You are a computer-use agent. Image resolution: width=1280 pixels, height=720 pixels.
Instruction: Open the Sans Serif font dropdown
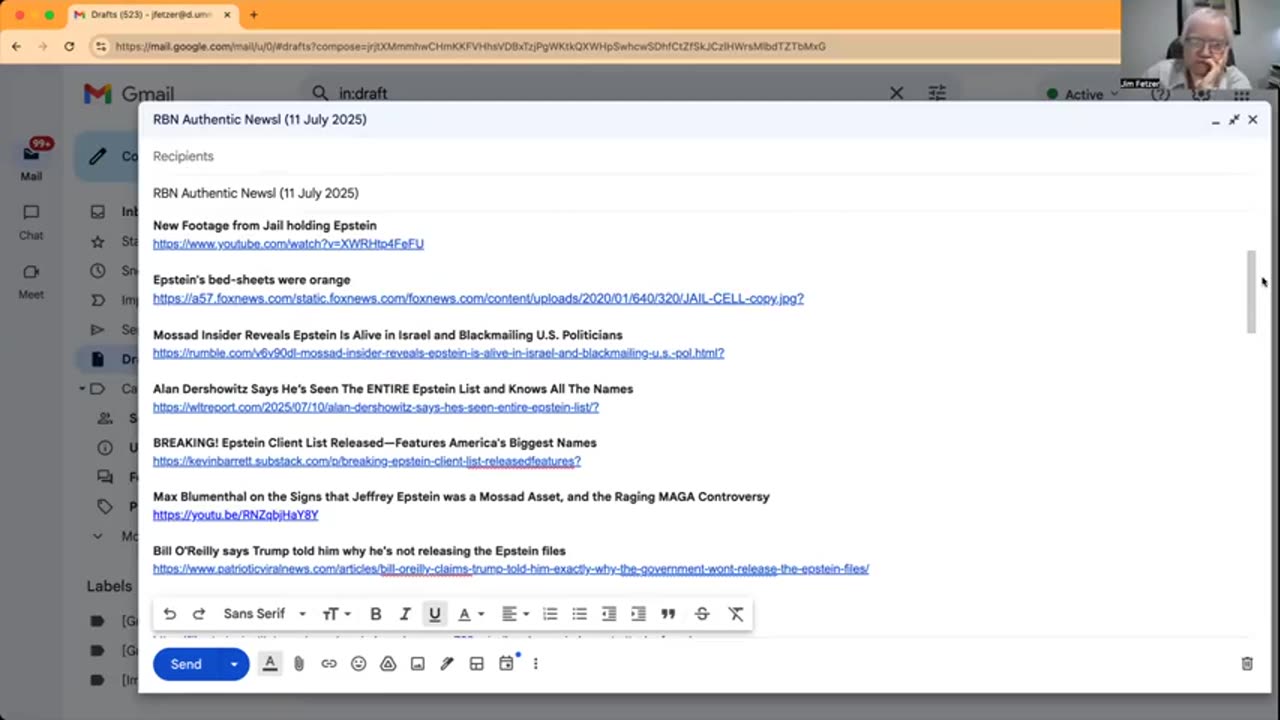pos(265,614)
